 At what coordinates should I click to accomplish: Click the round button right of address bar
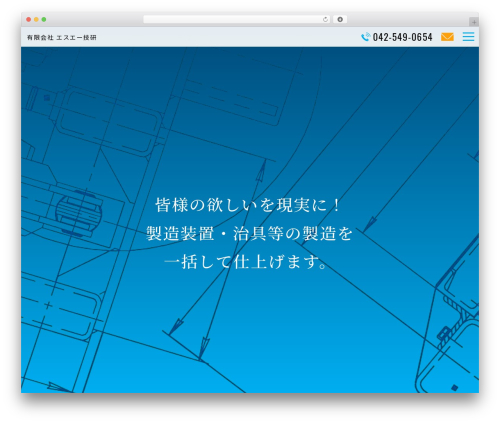pyautogui.click(x=340, y=19)
